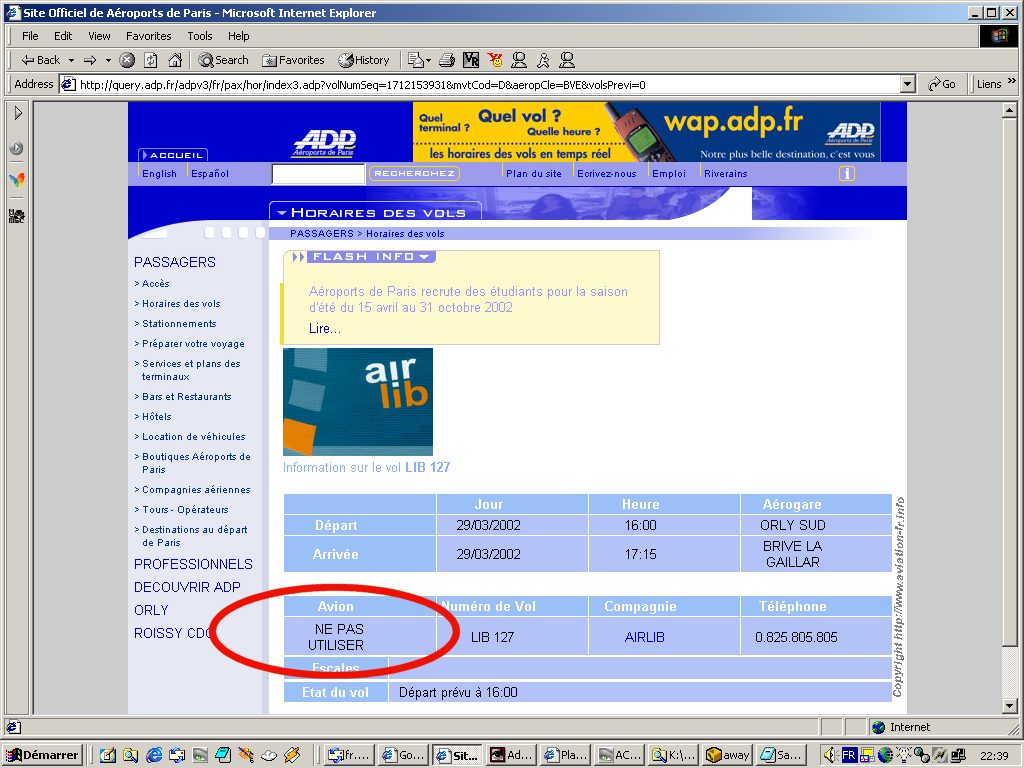Open the Favorites menu in the menu bar
Screen dimensions: 1024x768
coord(148,36)
